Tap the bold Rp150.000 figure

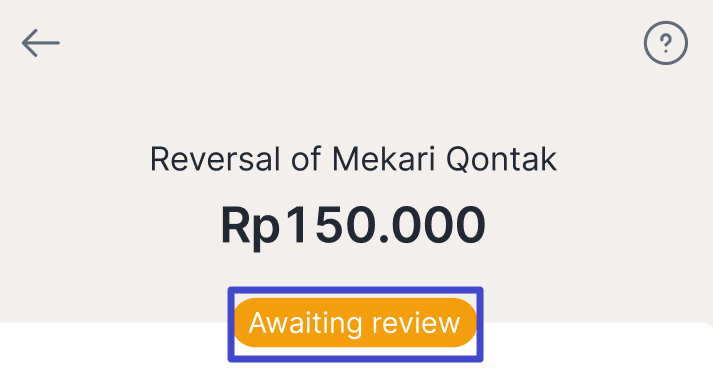click(353, 226)
